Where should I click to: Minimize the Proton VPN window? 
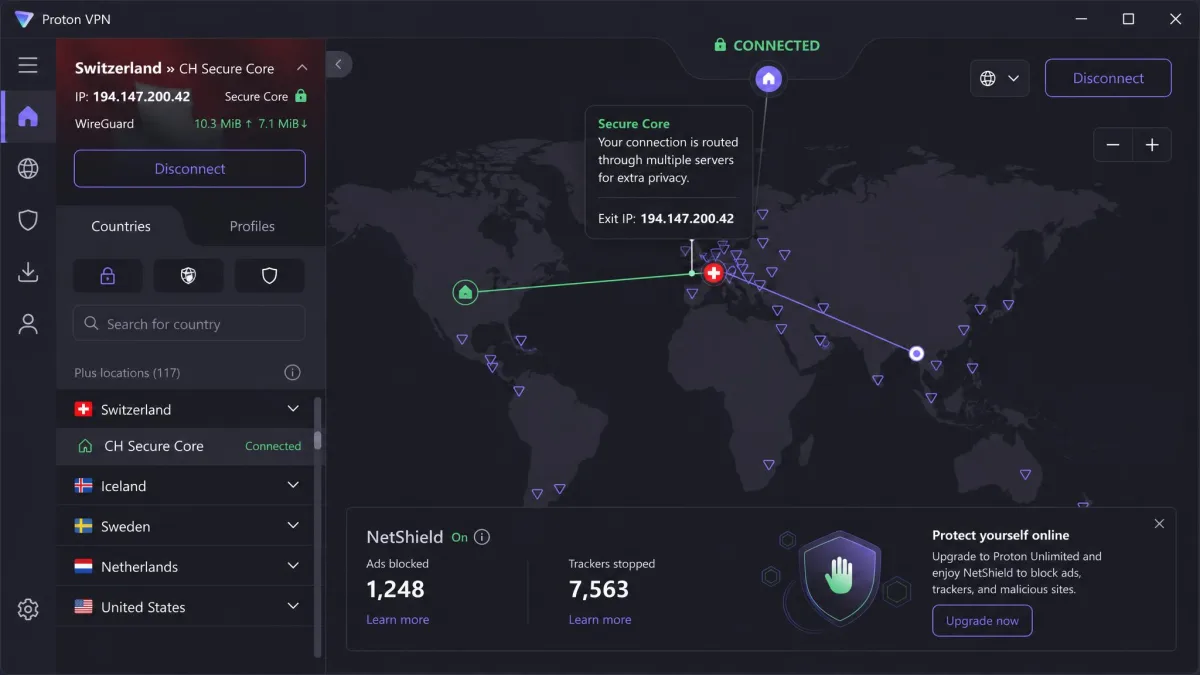tap(1082, 19)
